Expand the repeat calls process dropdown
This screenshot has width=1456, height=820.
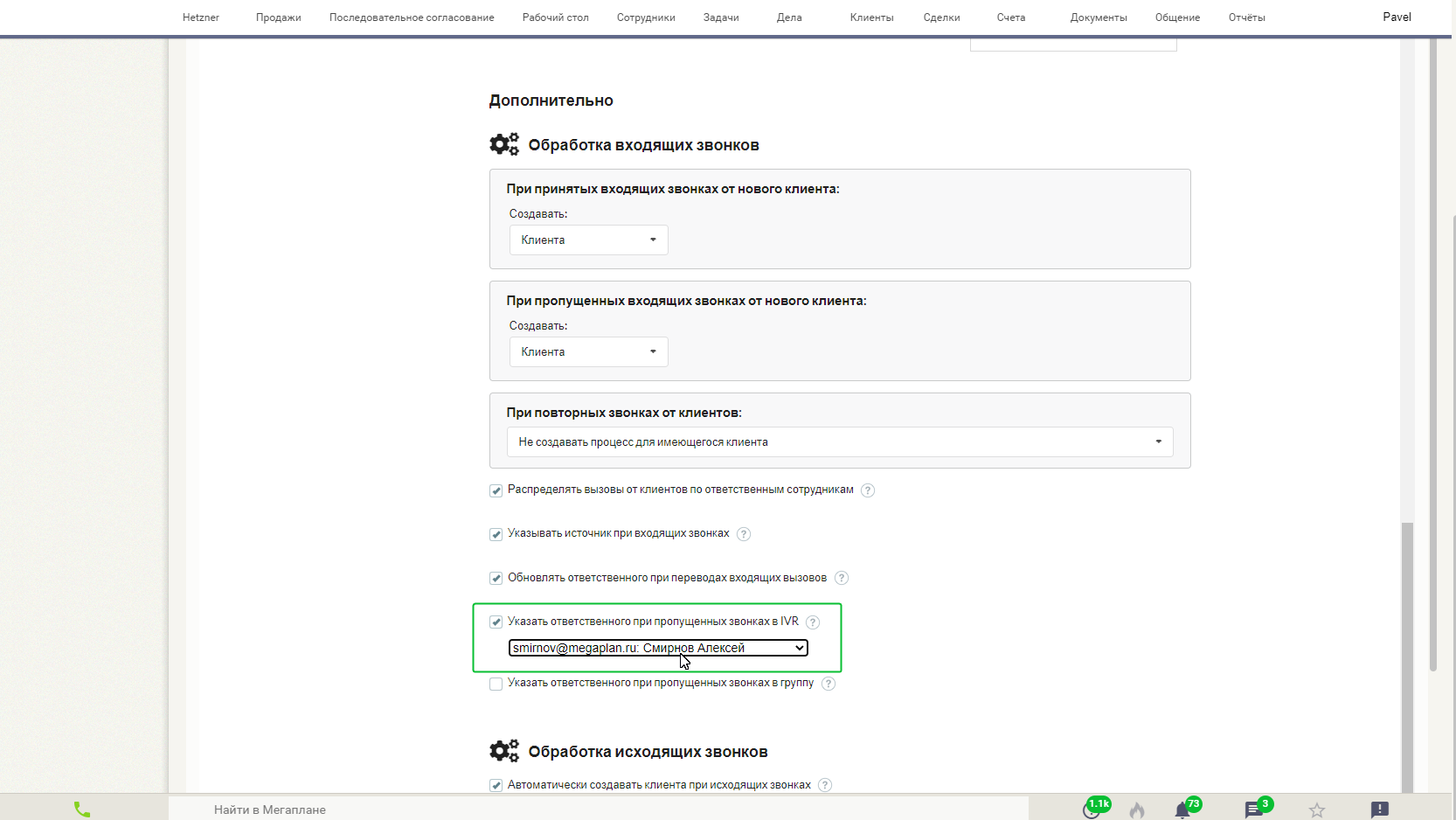(840, 442)
